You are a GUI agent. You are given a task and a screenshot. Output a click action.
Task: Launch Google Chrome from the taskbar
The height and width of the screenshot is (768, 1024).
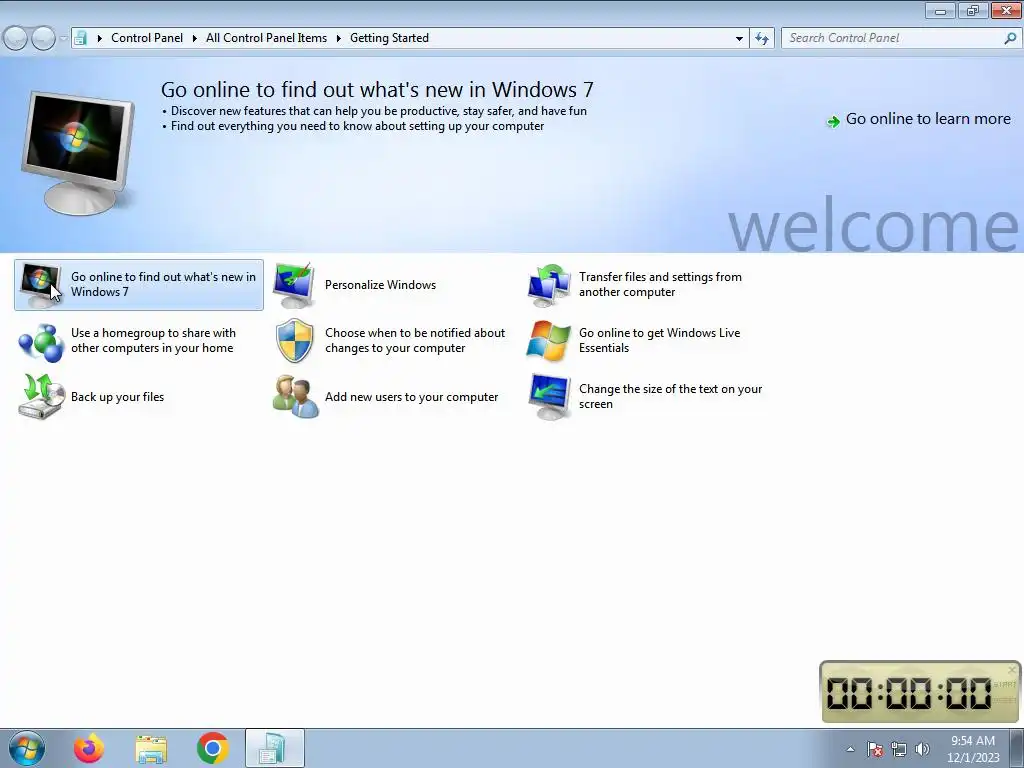point(213,748)
